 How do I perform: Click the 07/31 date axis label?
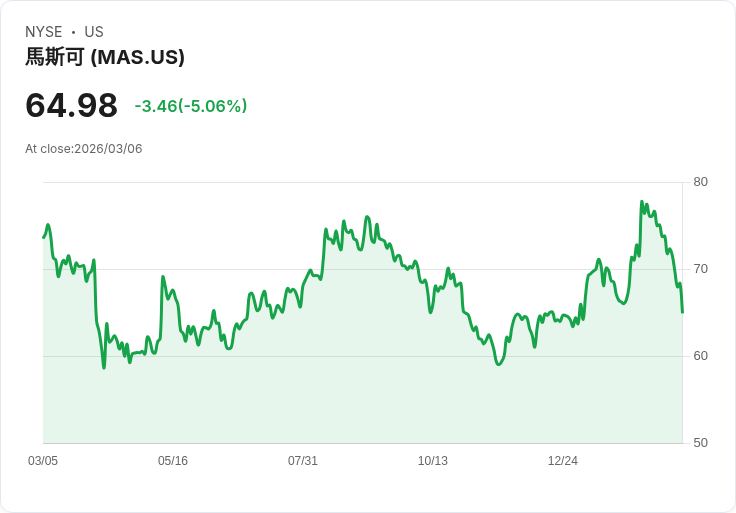[x=303, y=461]
